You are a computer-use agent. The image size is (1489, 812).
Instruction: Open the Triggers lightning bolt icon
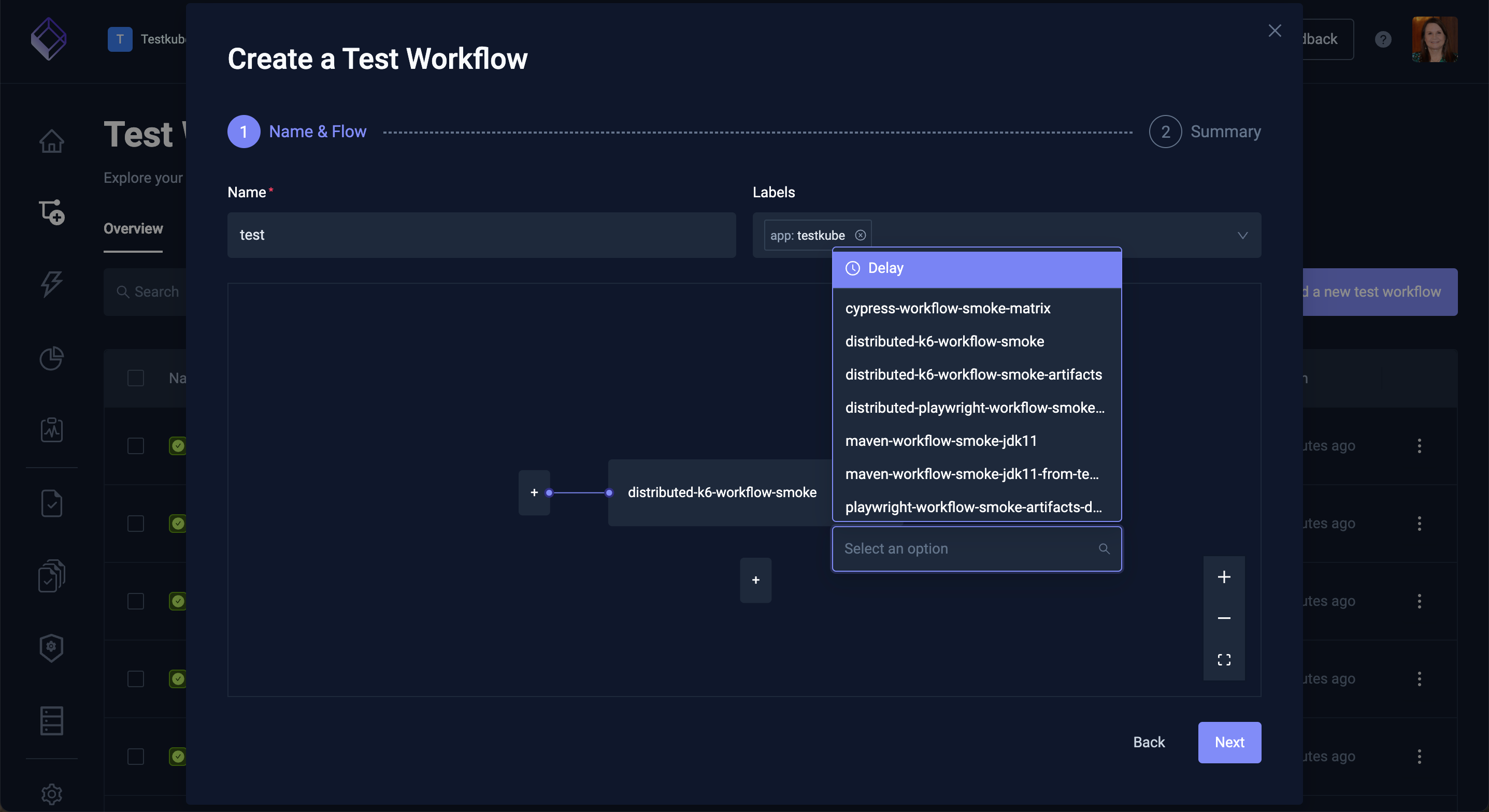point(51,284)
